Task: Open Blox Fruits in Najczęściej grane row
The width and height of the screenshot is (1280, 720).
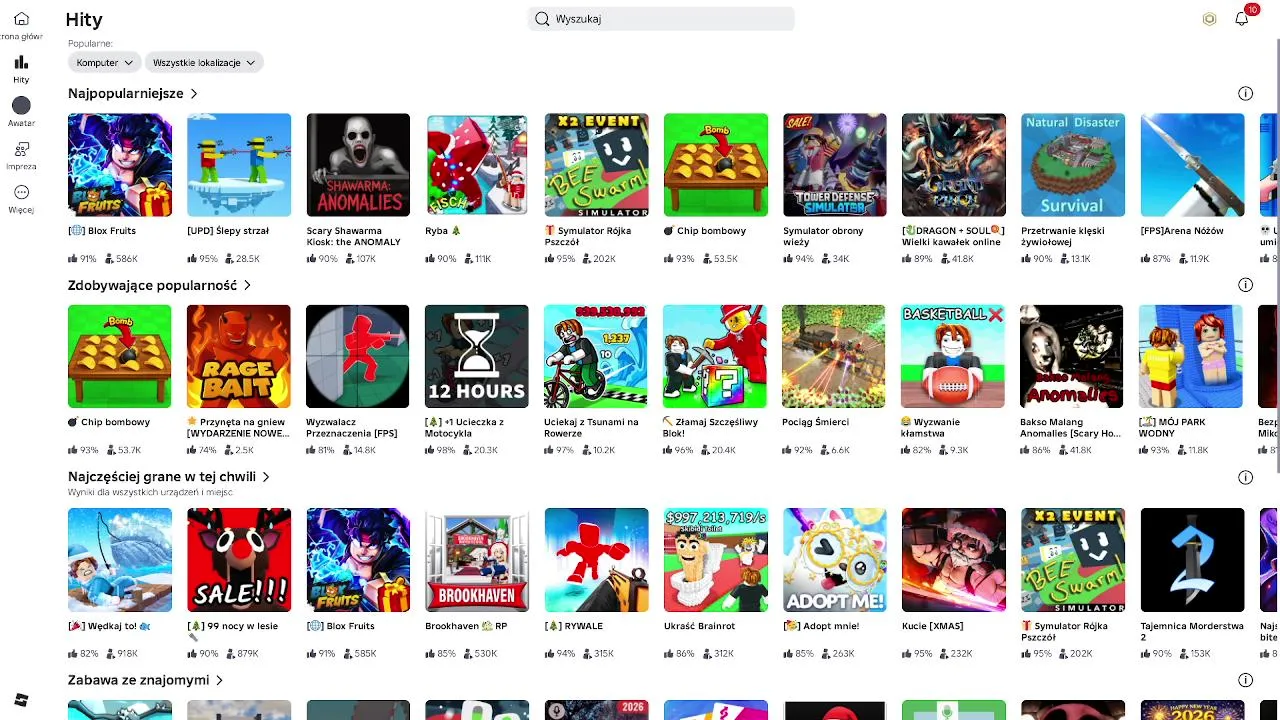Action: 358,560
